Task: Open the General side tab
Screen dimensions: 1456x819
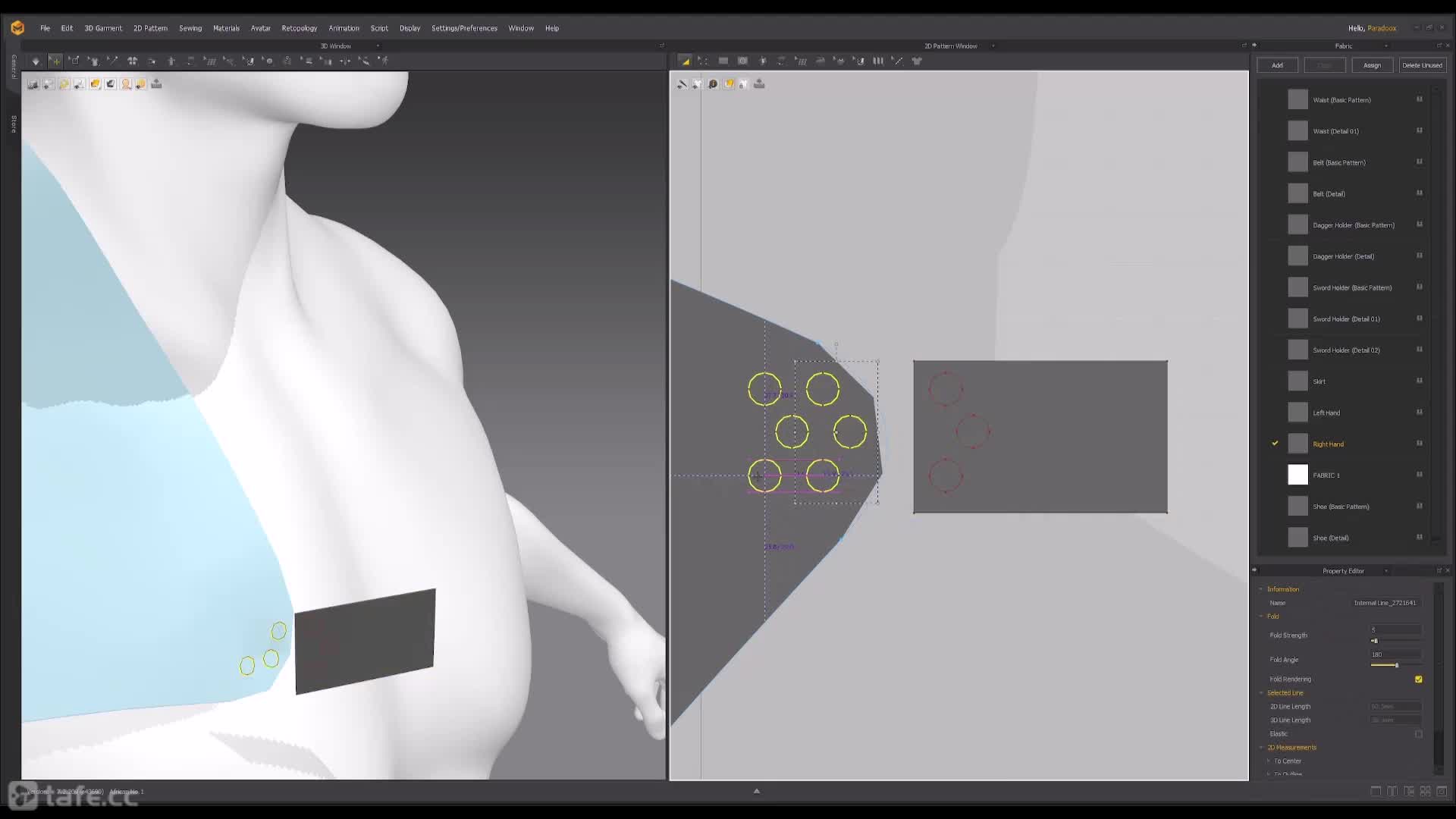Action: pyautogui.click(x=14, y=67)
